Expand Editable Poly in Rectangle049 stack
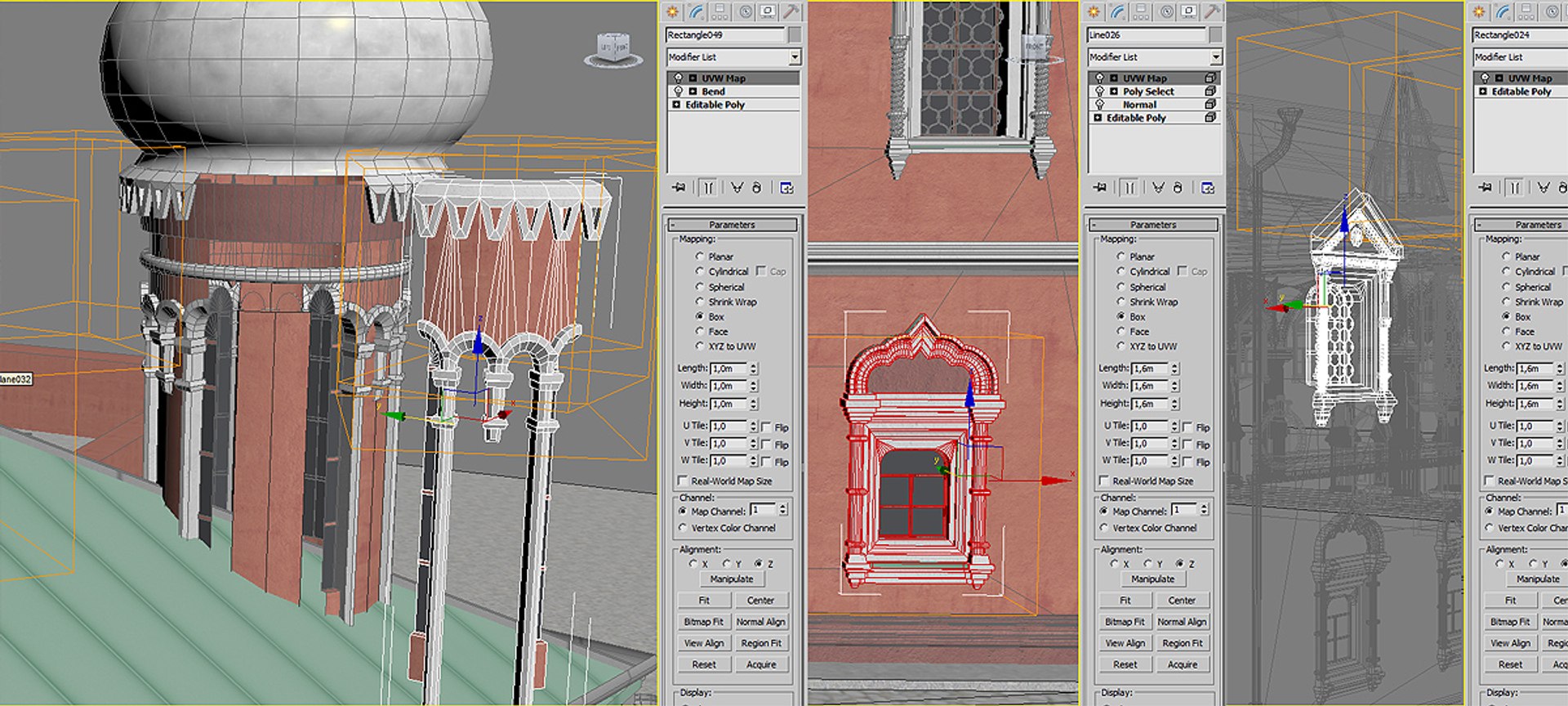Screen dimensions: 1568x706 tap(676, 105)
